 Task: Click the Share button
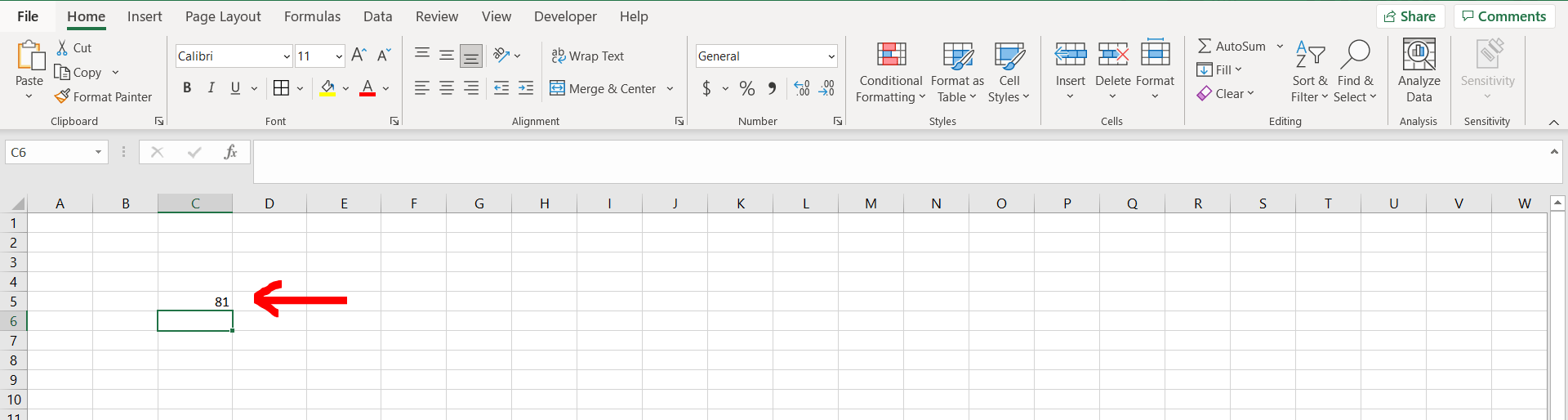[1410, 16]
